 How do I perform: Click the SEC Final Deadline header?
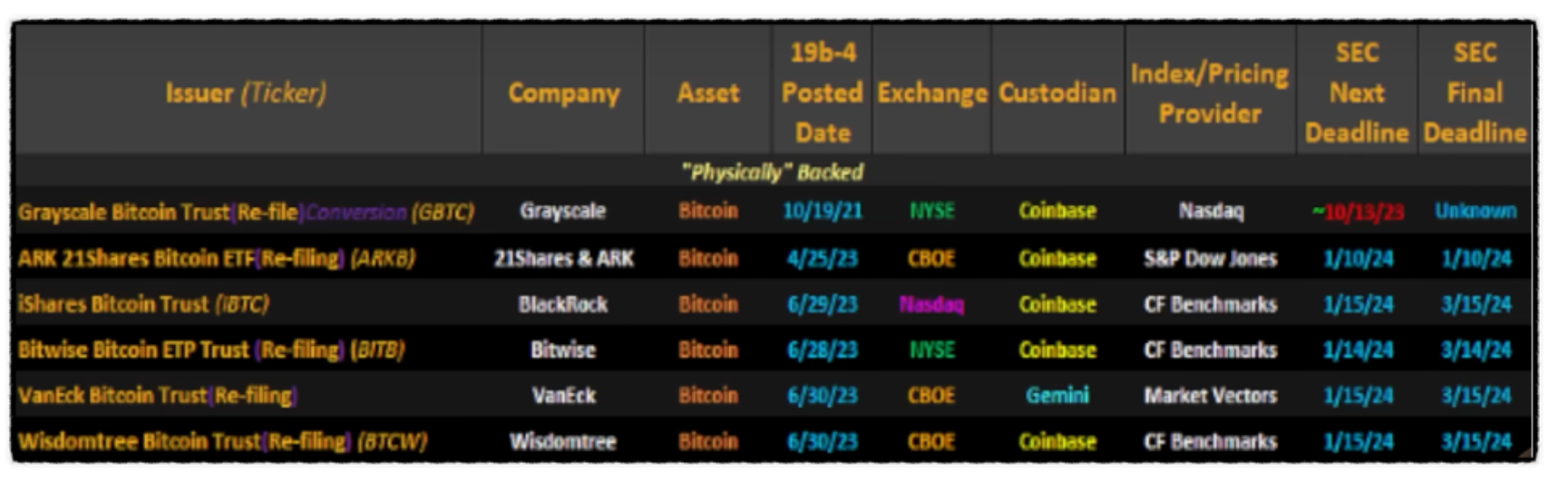[x=1476, y=92]
